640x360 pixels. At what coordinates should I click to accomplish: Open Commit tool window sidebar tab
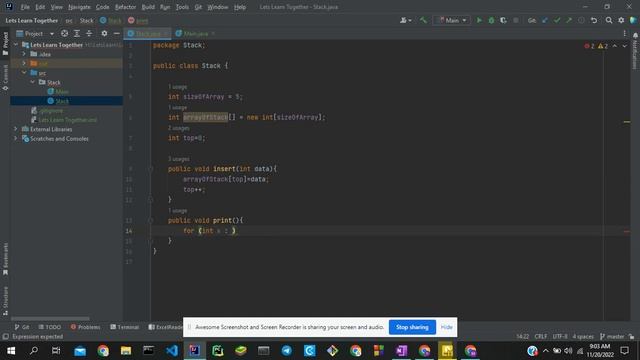(5, 78)
